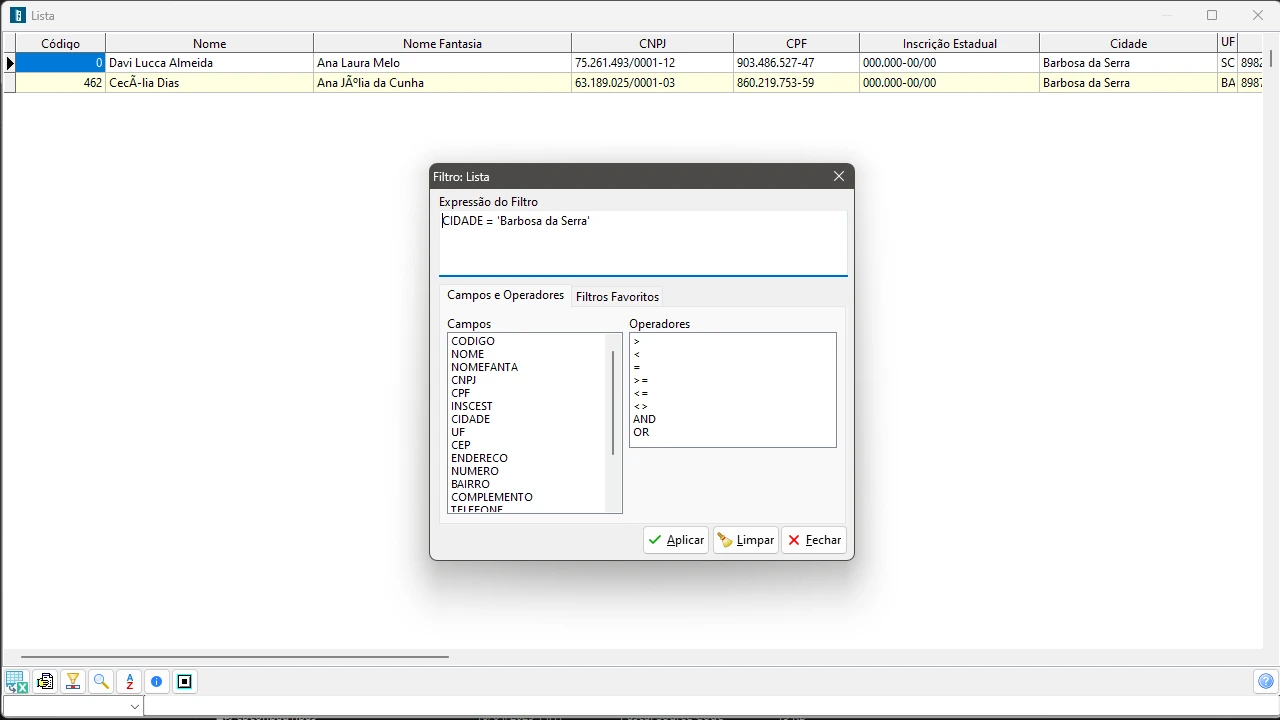Choose the > operator
1280x720 pixels.
[x=637, y=341]
